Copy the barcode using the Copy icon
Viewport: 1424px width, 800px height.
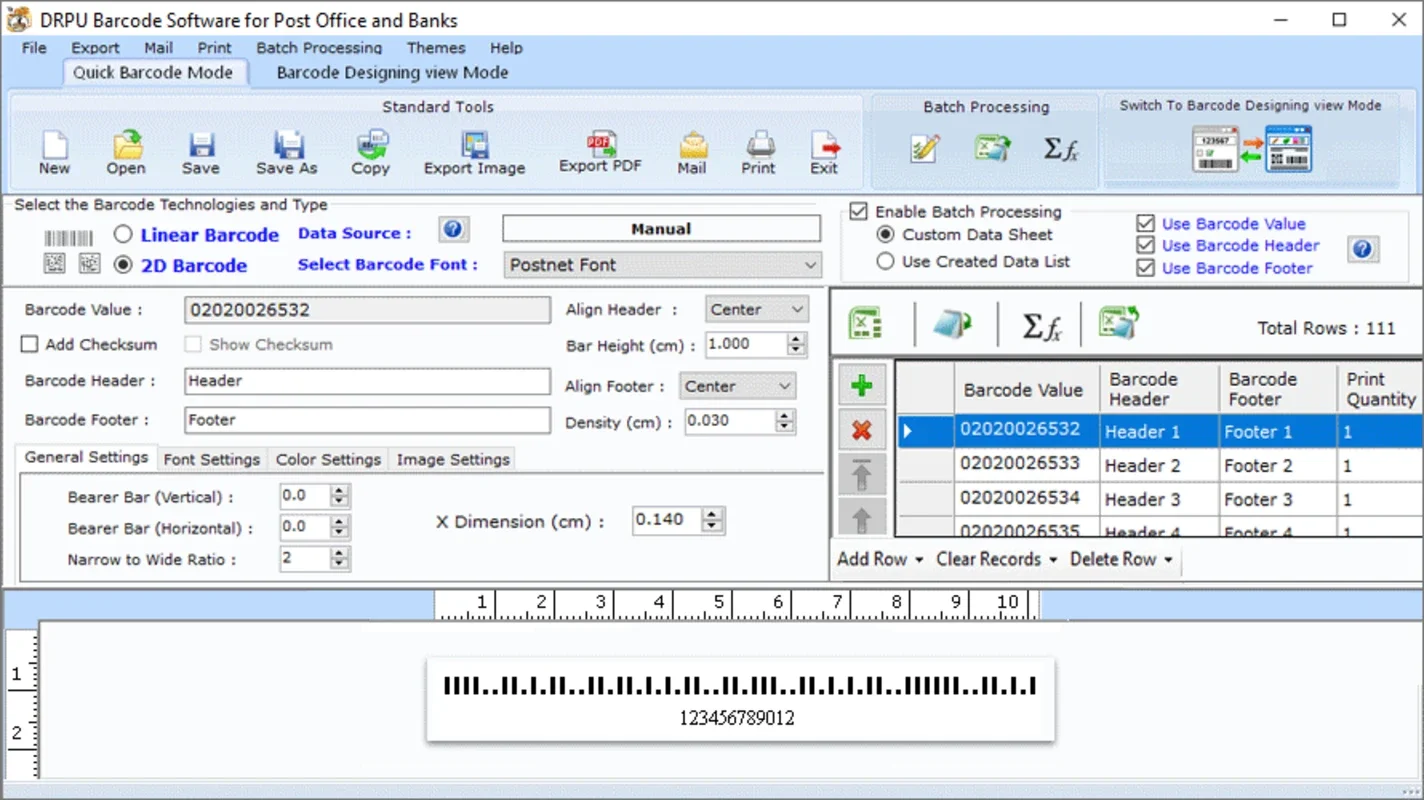tap(371, 144)
